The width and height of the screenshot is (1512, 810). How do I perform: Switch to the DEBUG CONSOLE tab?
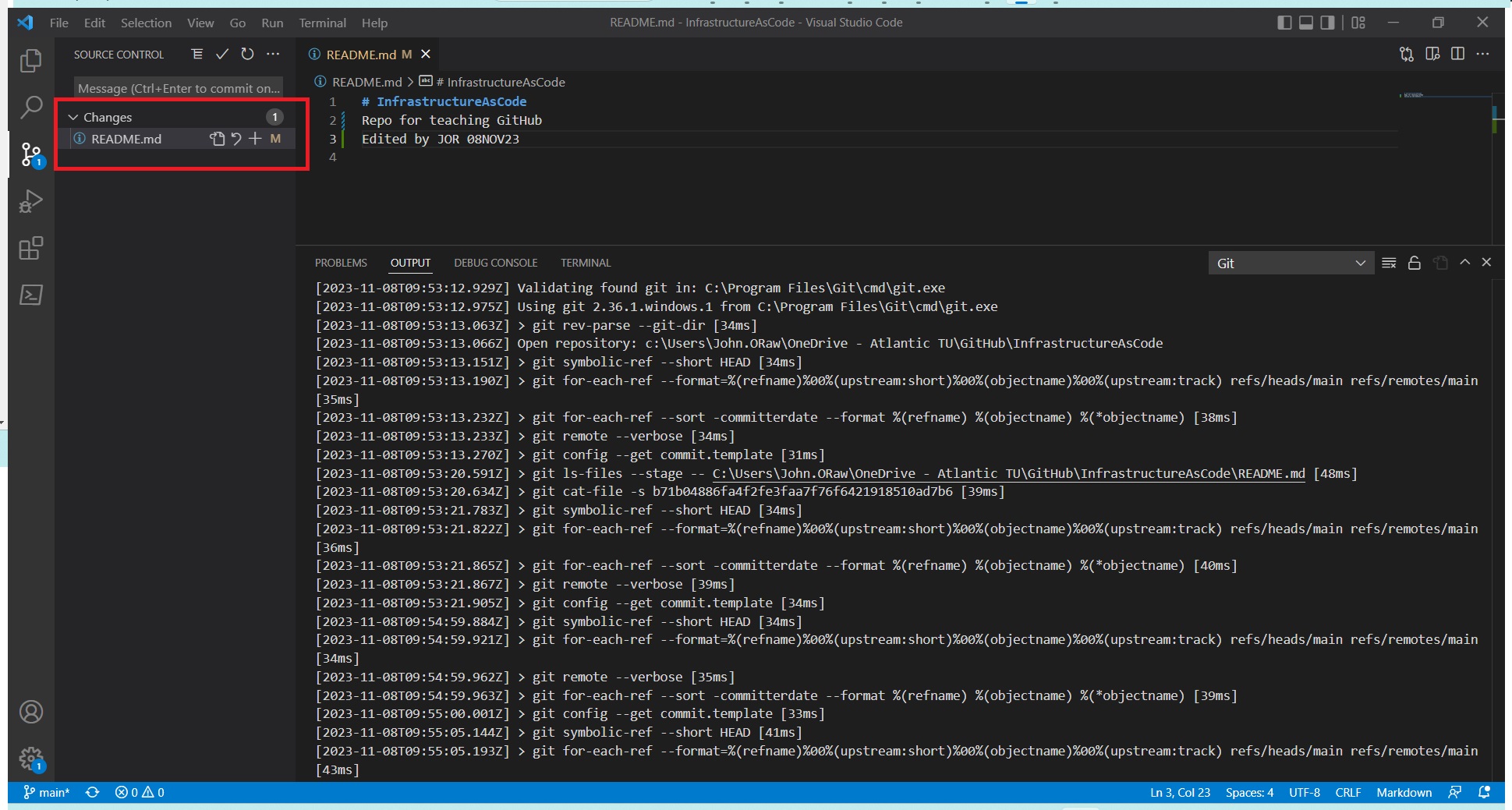495,263
